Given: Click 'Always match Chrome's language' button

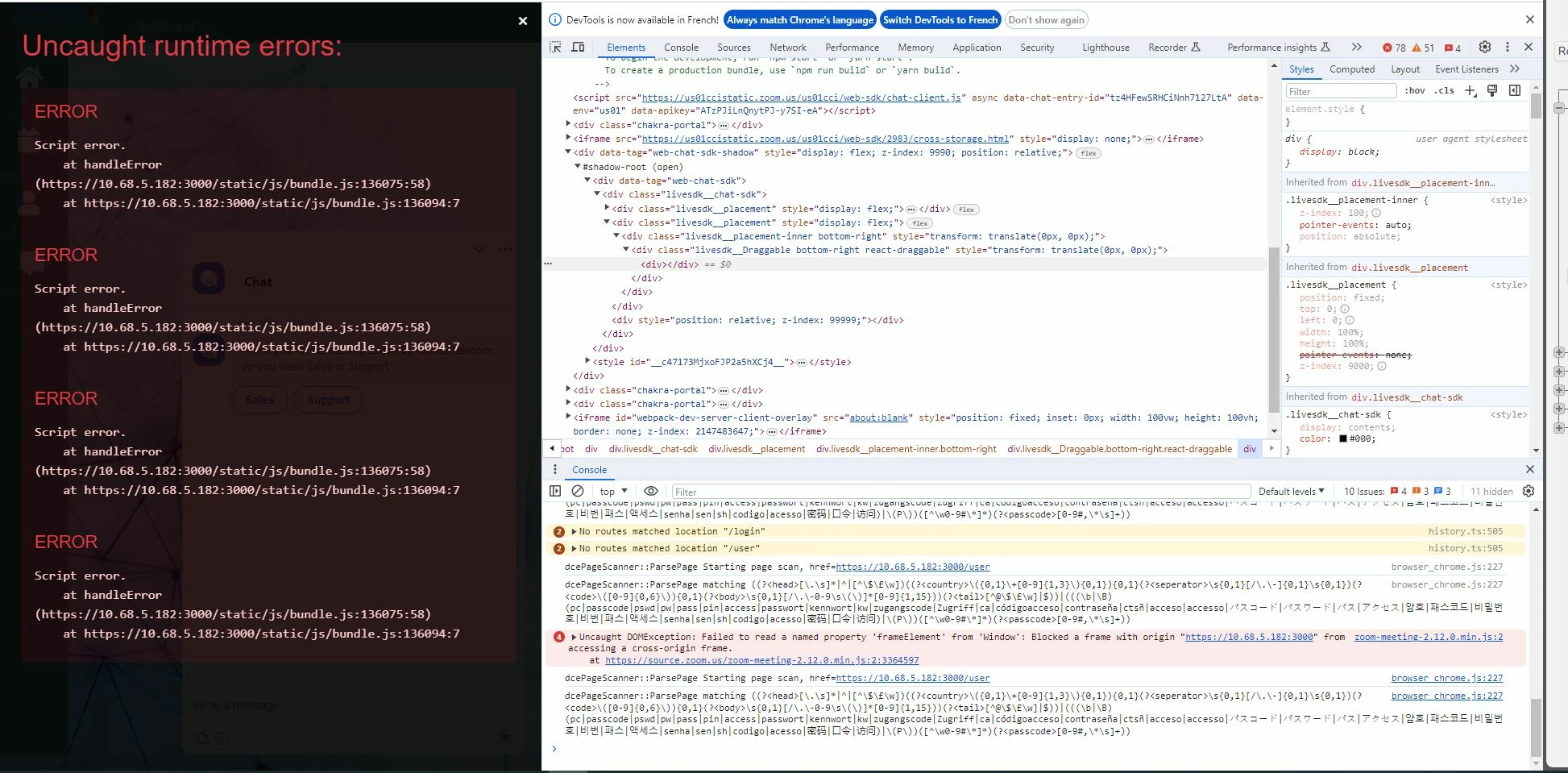Looking at the screenshot, I should click(x=799, y=20).
